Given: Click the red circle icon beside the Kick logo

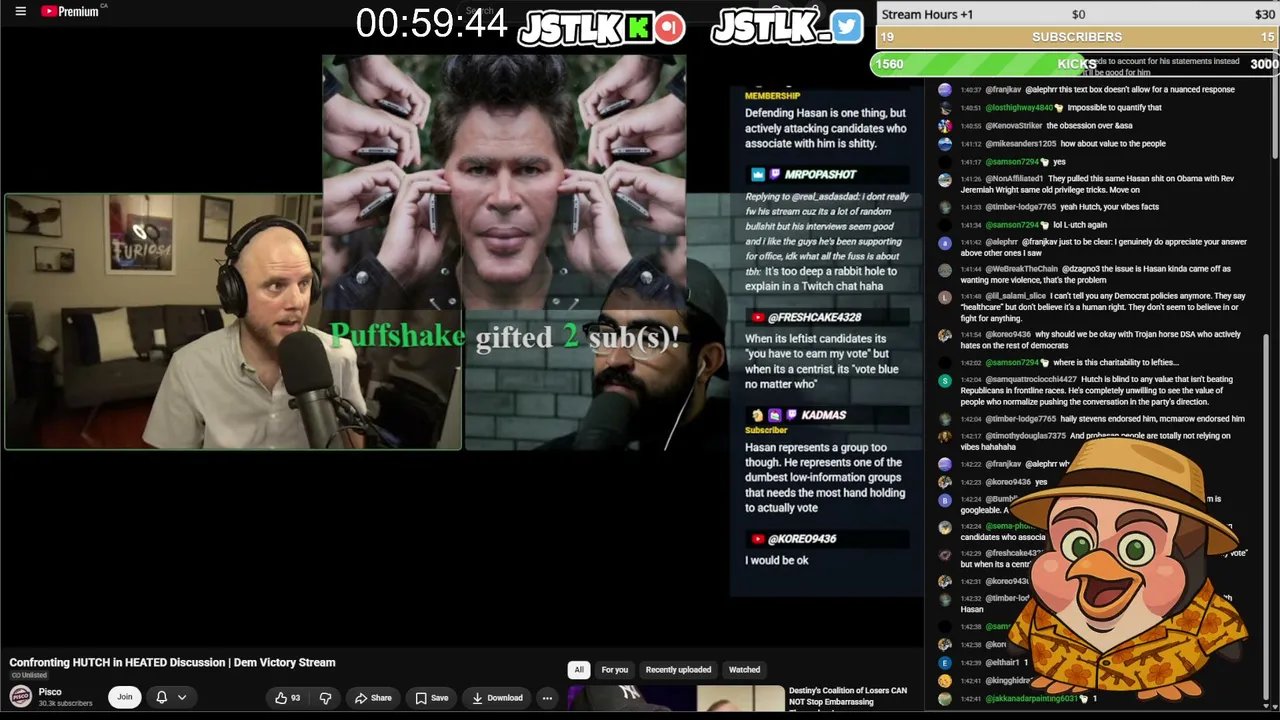Looking at the screenshot, I should click(670, 27).
